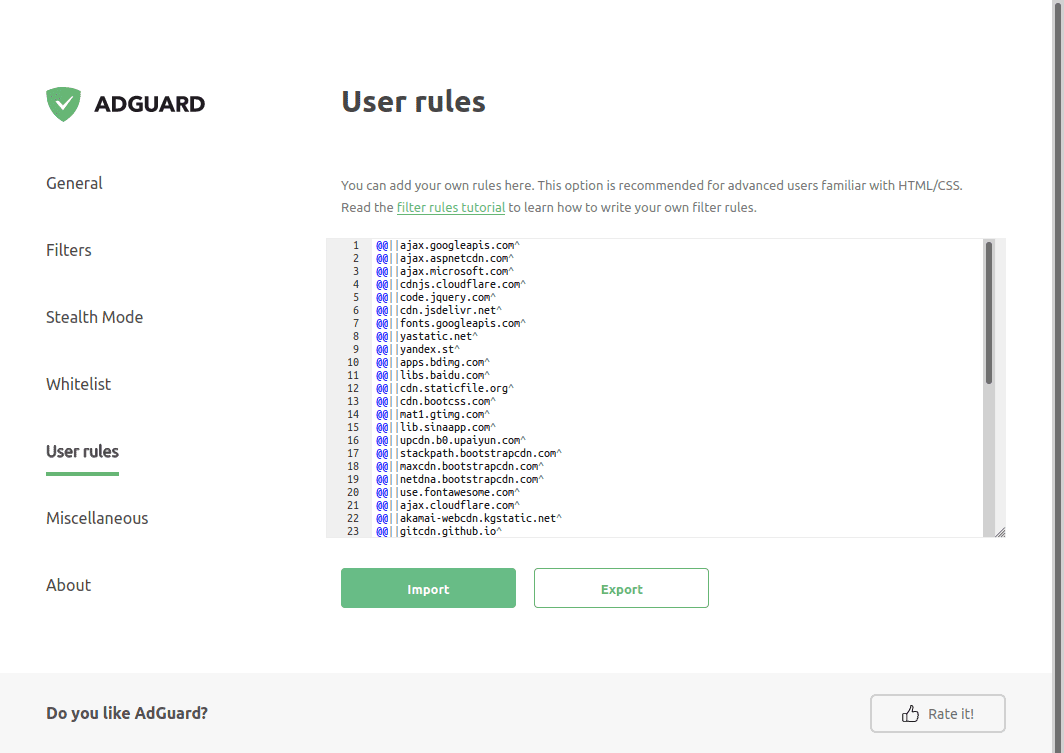Image resolution: width=1064 pixels, height=753 pixels.
Task: Open the General settings section
Action: [x=74, y=183]
